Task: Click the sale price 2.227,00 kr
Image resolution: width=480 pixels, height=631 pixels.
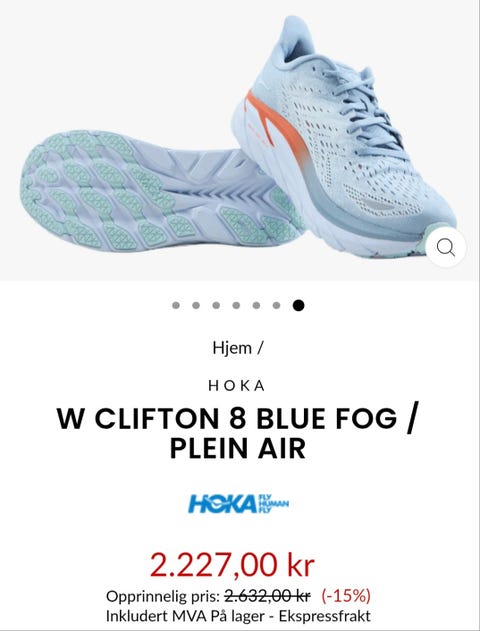Action: 232,565
